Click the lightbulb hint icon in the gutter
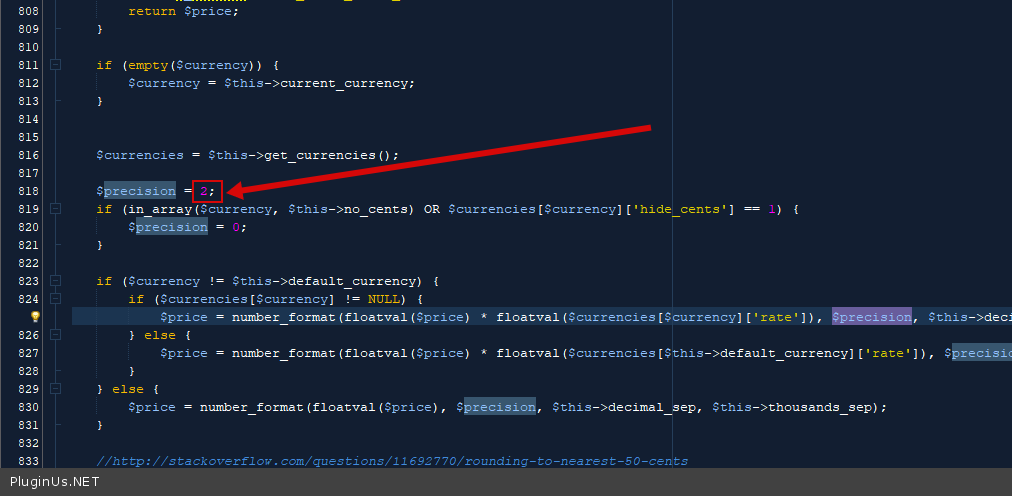Image resolution: width=1012 pixels, height=496 pixels. point(35,317)
